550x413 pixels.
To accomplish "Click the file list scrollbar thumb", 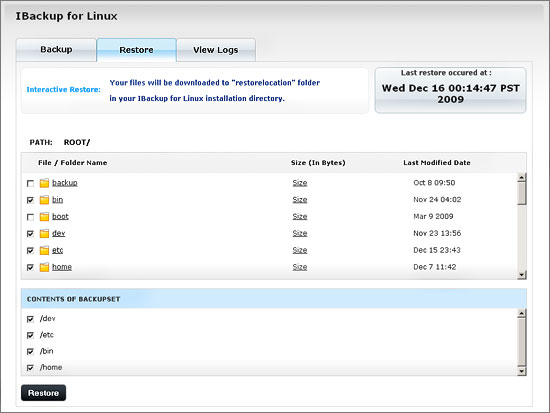I will (x=522, y=193).
